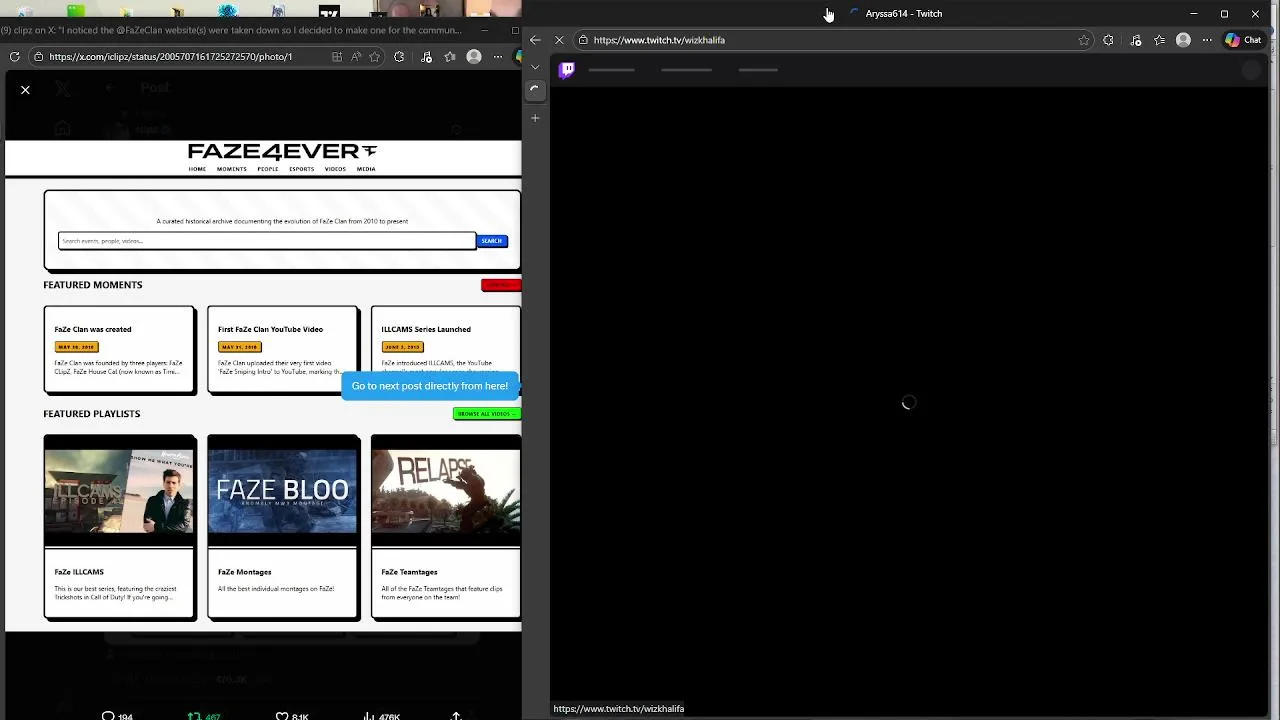
Task: Open replies with the comment icon
Action: 108,716
